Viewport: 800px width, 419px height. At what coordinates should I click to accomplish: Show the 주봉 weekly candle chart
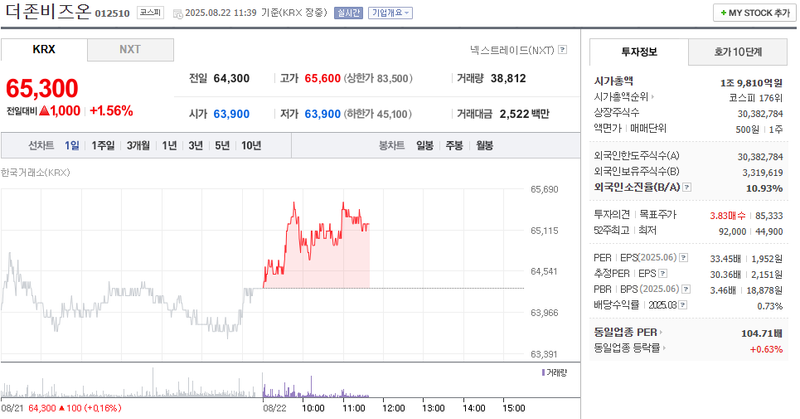(x=454, y=145)
